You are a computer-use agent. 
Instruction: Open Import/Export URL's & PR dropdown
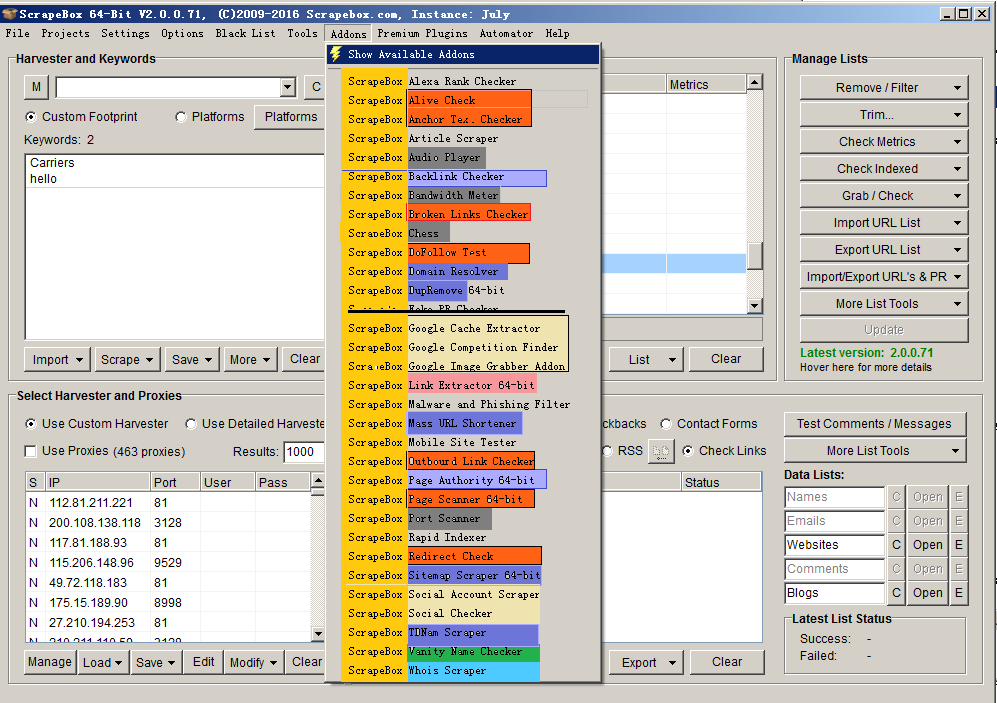(x=884, y=277)
